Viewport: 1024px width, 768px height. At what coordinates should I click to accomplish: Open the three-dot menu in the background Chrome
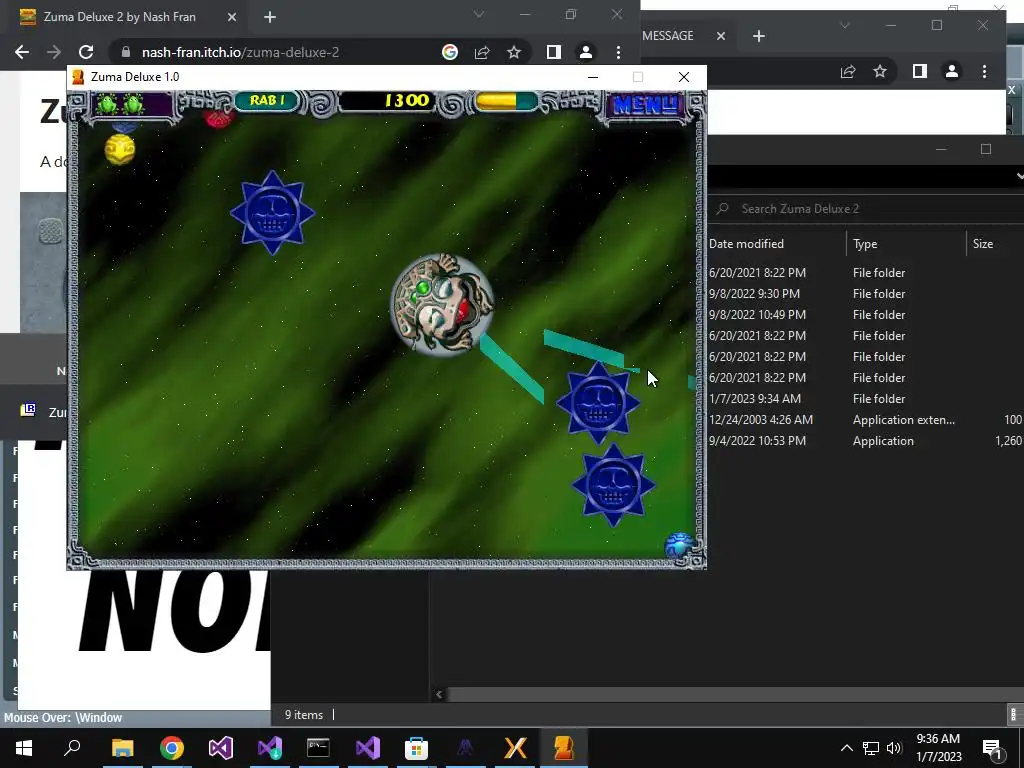984,71
